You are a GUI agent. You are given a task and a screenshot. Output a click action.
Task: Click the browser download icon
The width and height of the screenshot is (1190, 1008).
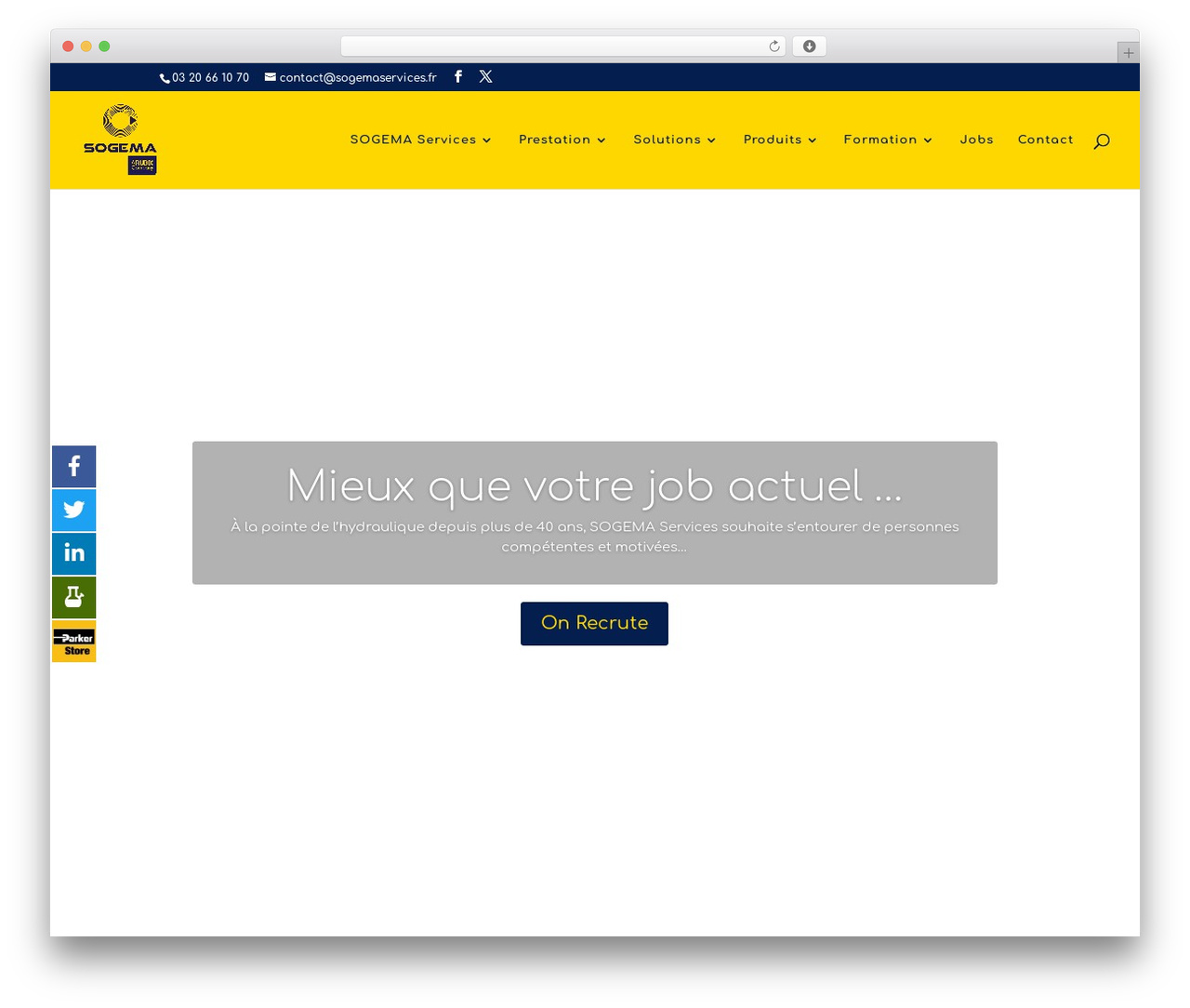810,46
